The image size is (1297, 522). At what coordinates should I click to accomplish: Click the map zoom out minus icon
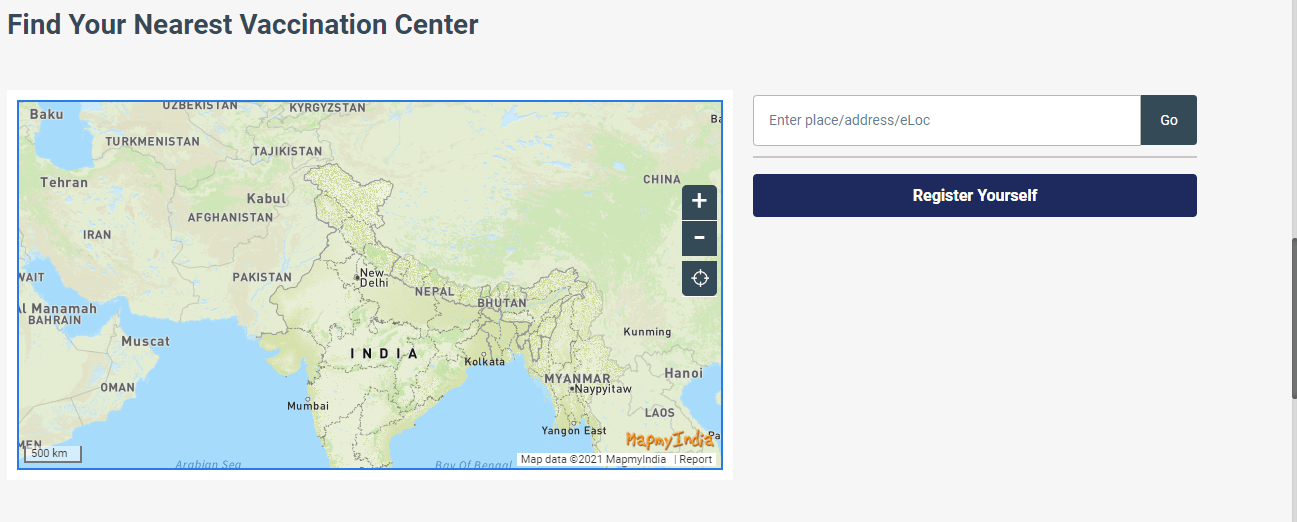click(699, 238)
